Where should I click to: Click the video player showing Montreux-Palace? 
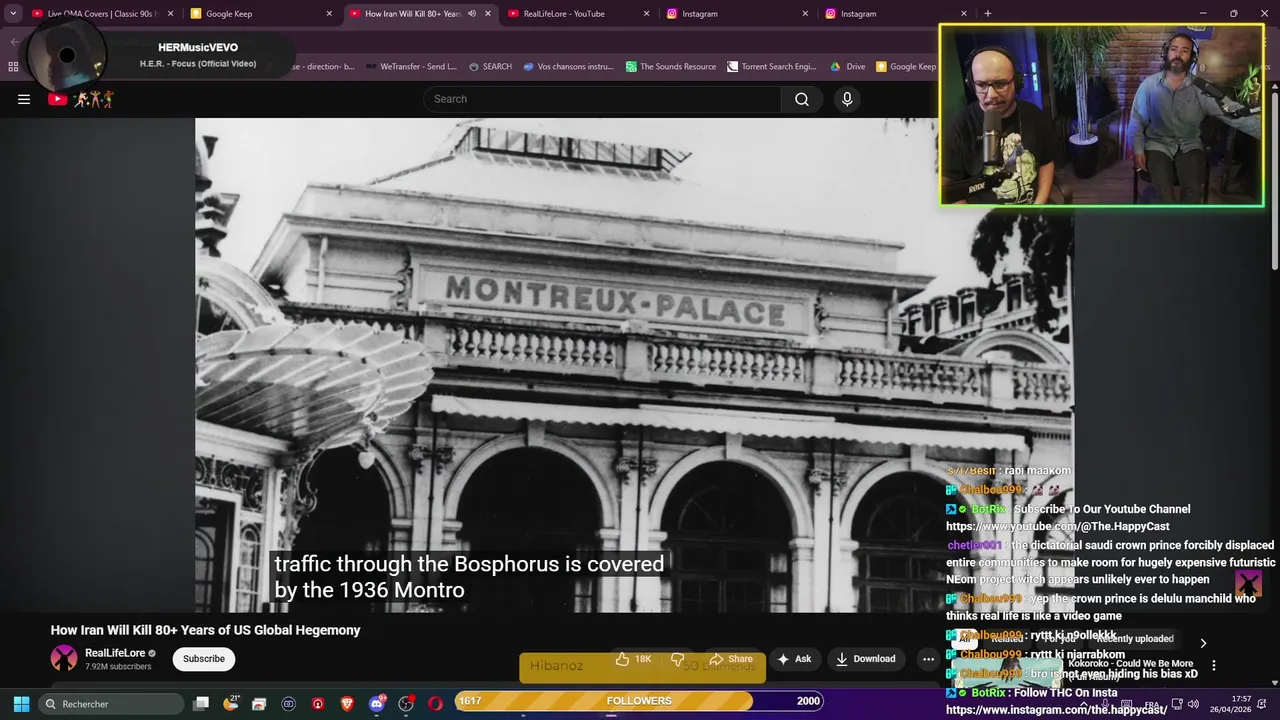click(634, 365)
